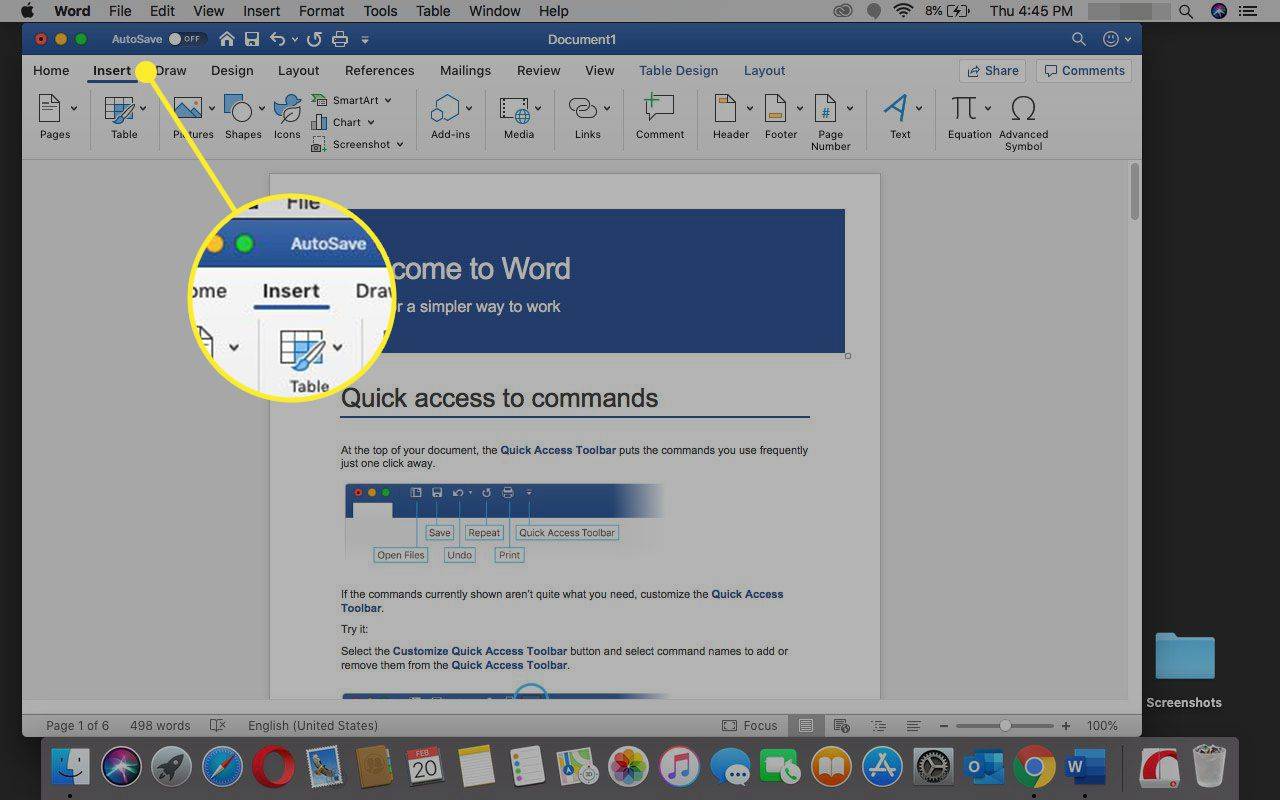Click English (United States) language
Viewport: 1280px width, 800px height.
313,726
